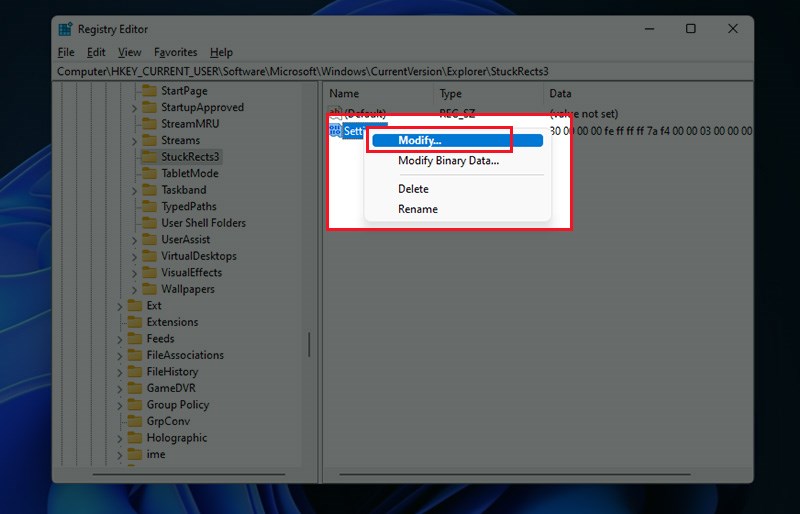The height and width of the screenshot is (514, 800).
Task: Click the StartupApproved folder icon
Action: tap(149, 107)
